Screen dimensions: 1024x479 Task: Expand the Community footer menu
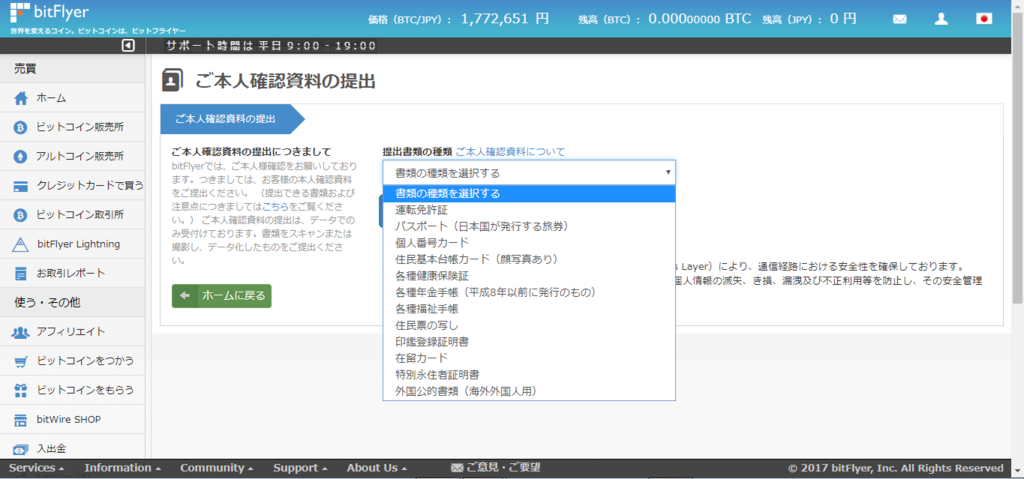[x=217, y=468]
